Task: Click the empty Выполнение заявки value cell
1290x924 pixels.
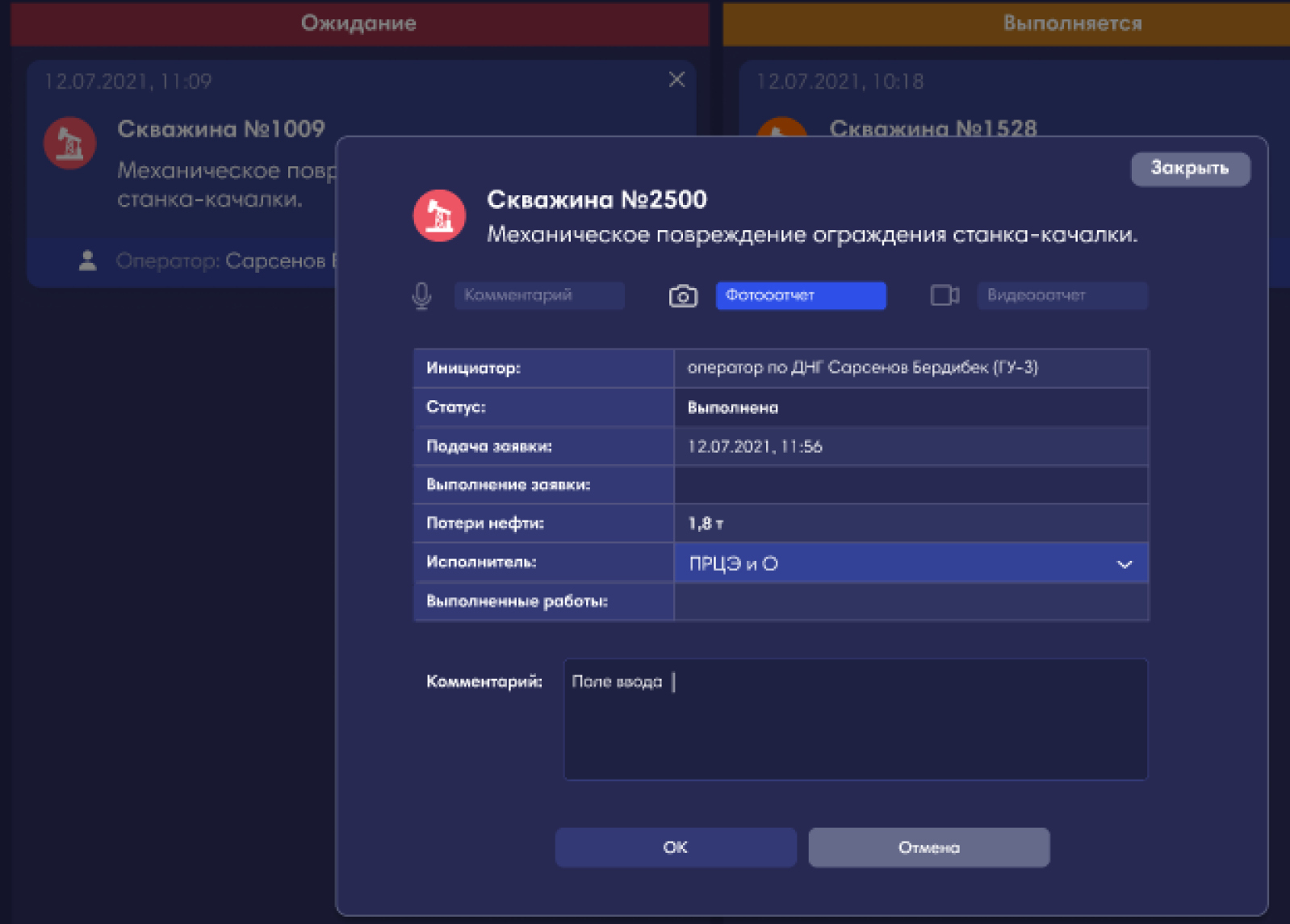Action: tap(911, 485)
